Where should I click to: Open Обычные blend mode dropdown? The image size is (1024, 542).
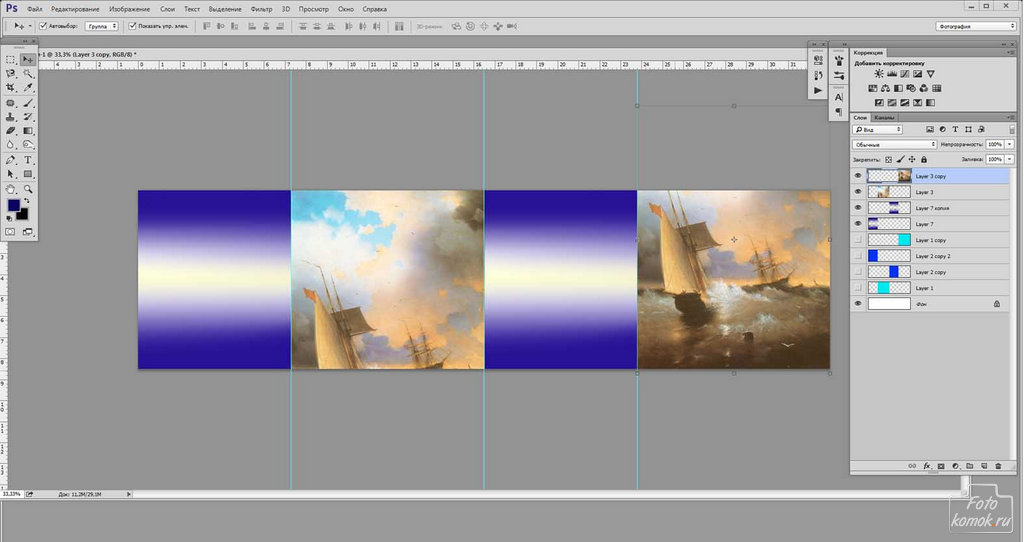(894, 144)
